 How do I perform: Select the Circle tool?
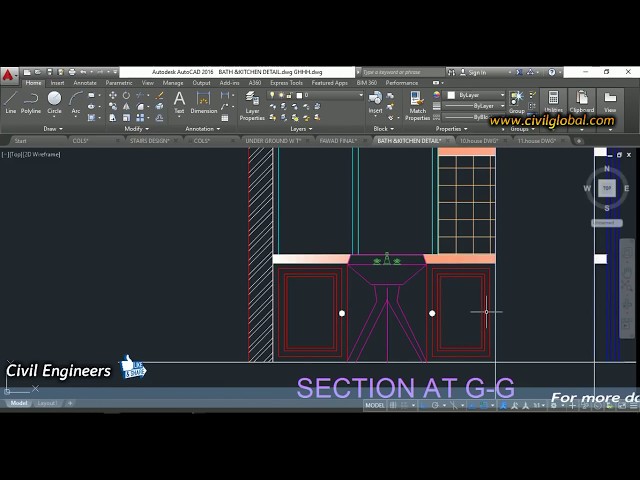coord(54,102)
